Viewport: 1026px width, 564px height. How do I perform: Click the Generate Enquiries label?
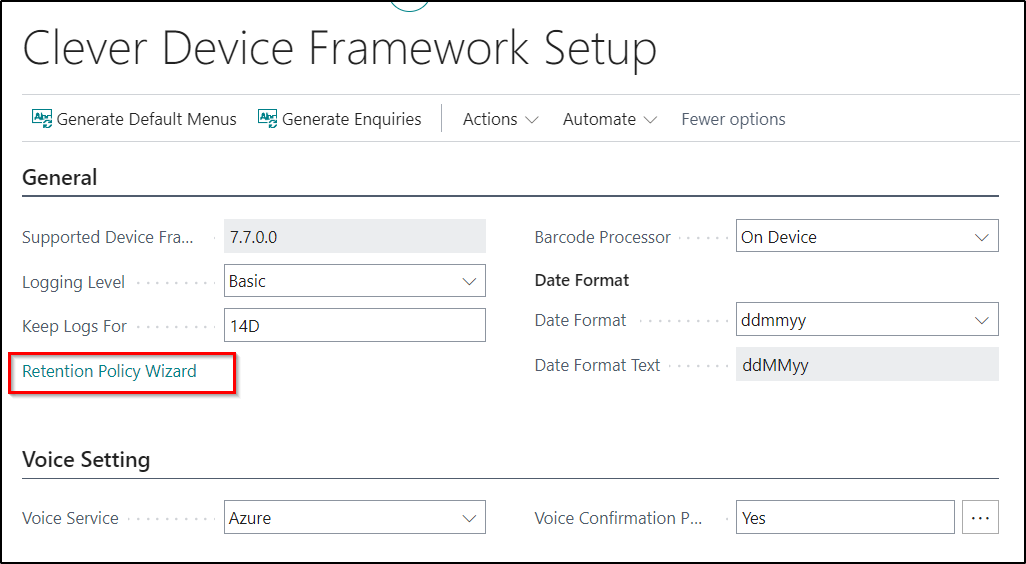pyautogui.click(x=352, y=119)
